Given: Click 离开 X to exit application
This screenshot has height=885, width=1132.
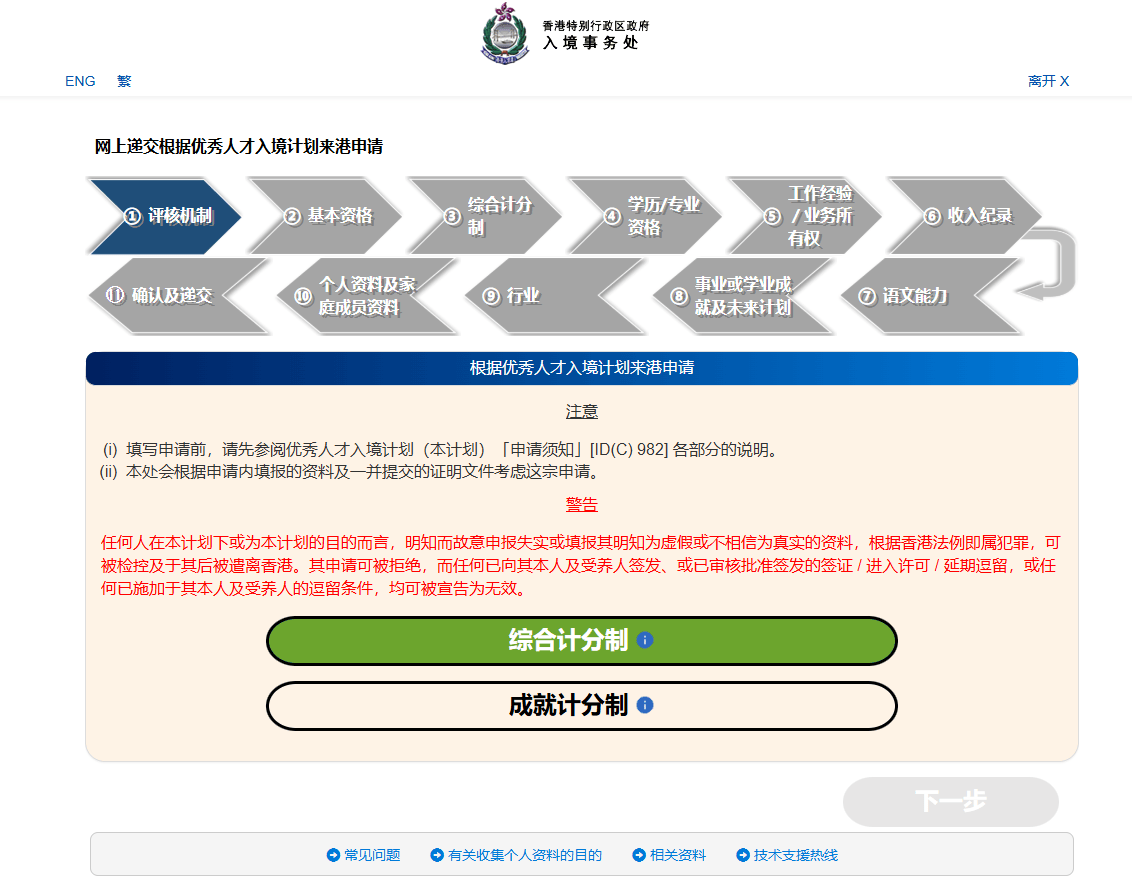Looking at the screenshot, I should [1048, 81].
